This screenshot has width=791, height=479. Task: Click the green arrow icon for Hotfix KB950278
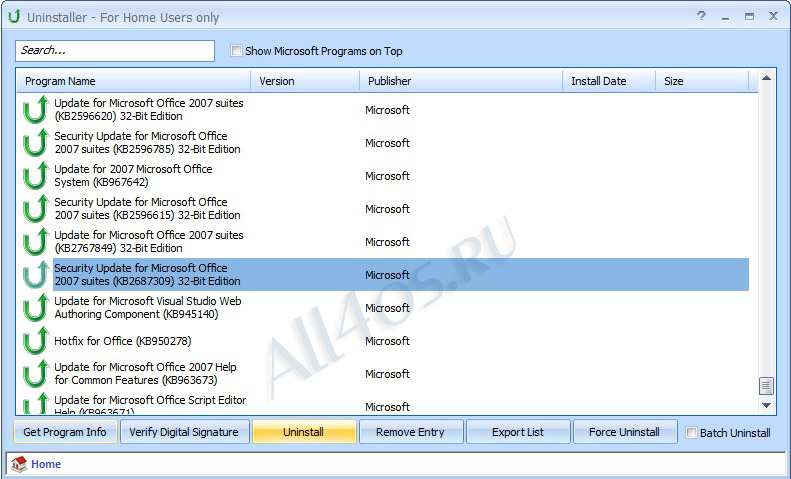[36, 341]
